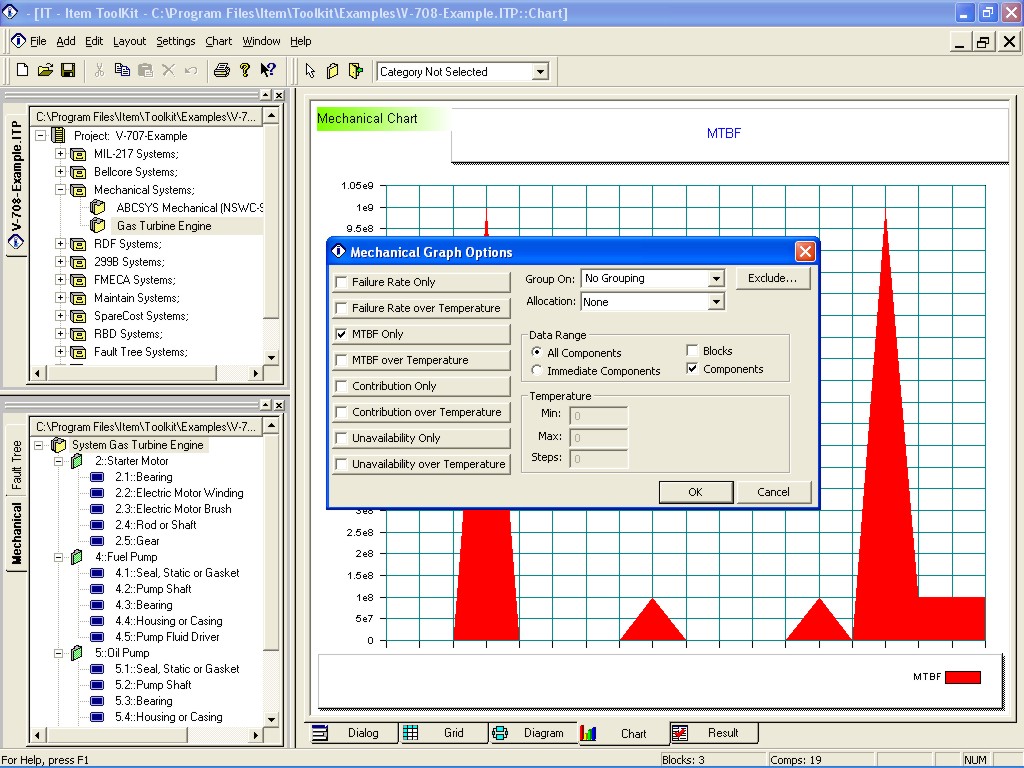Check the Blocks checkbox
Image resolution: width=1024 pixels, height=768 pixels.
coord(692,351)
